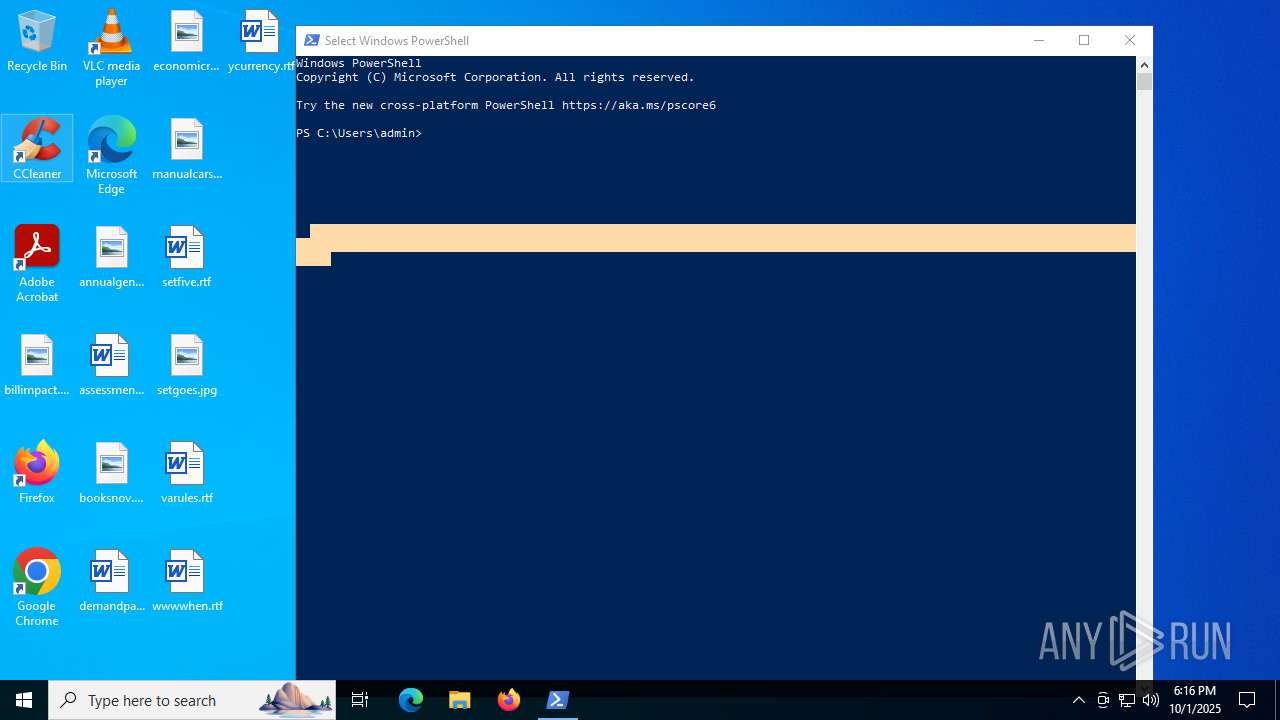Click the PowerShell taskbar button
The width and height of the screenshot is (1280, 720).
557,700
